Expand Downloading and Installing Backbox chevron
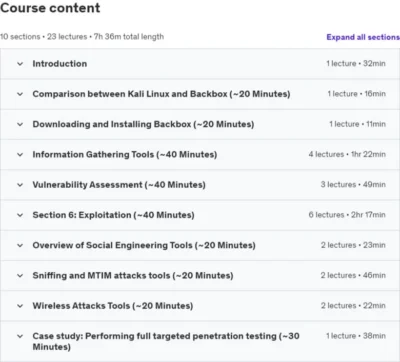Screen dimensions: 400x362 click(20, 124)
